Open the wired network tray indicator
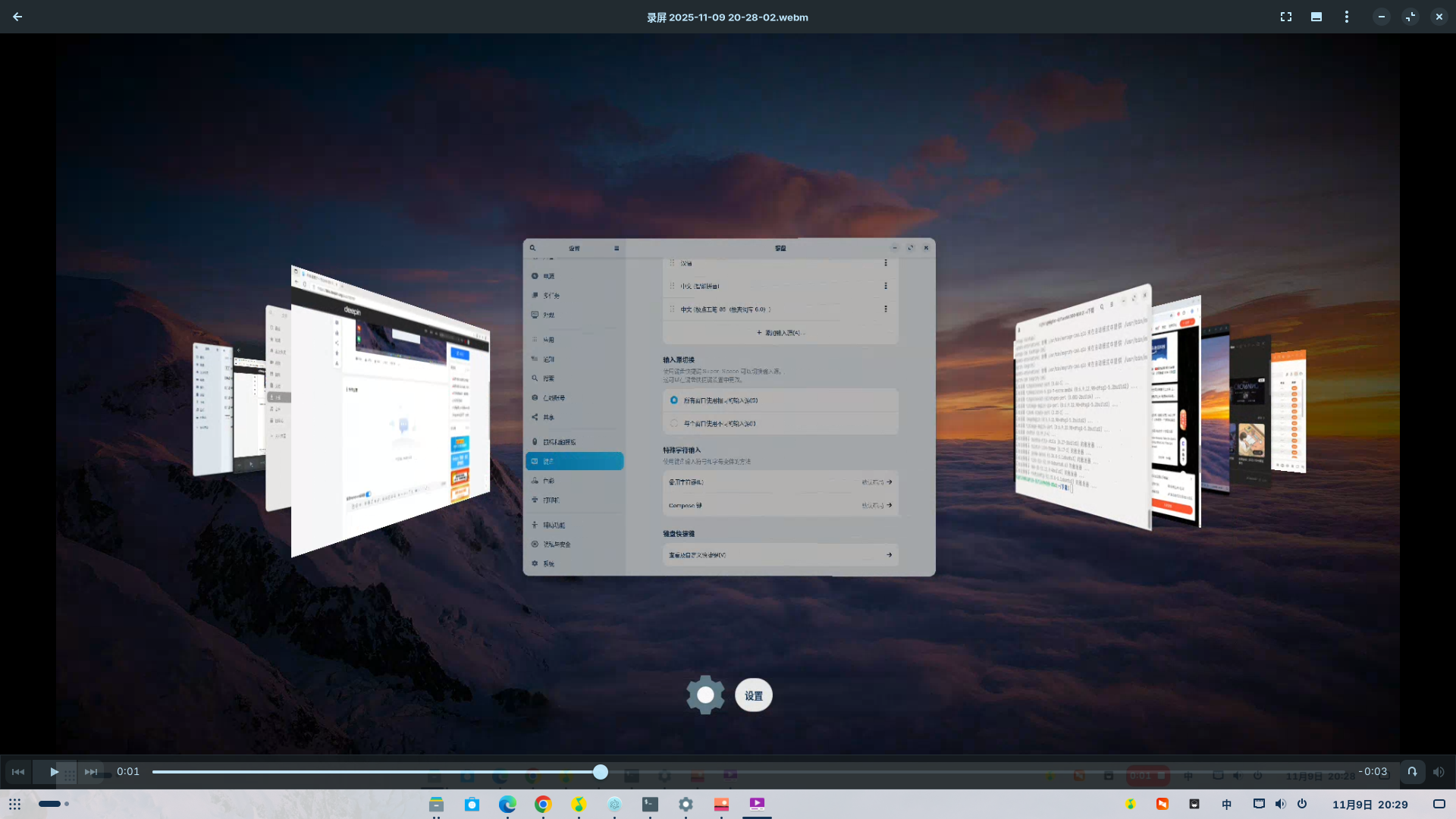The image size is (1456, 819). click(x=1259, y=804)
